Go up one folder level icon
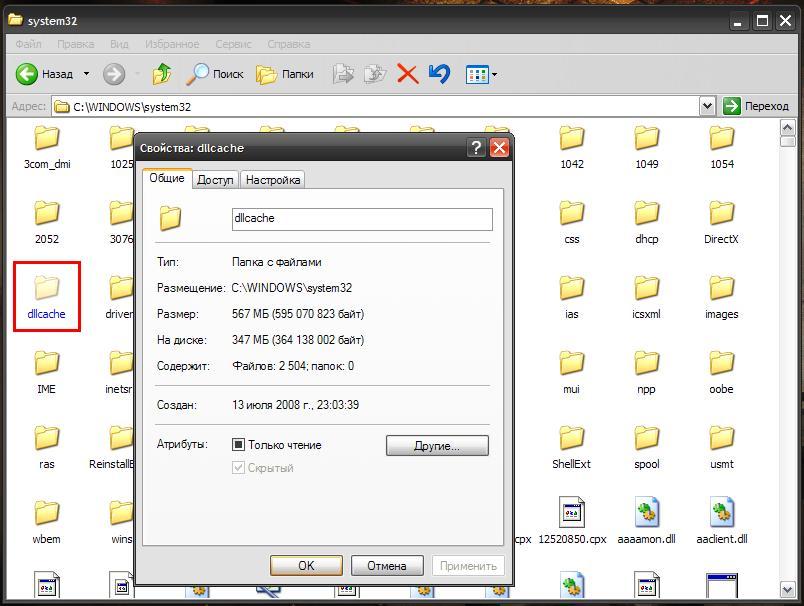 tap(162, 74)
